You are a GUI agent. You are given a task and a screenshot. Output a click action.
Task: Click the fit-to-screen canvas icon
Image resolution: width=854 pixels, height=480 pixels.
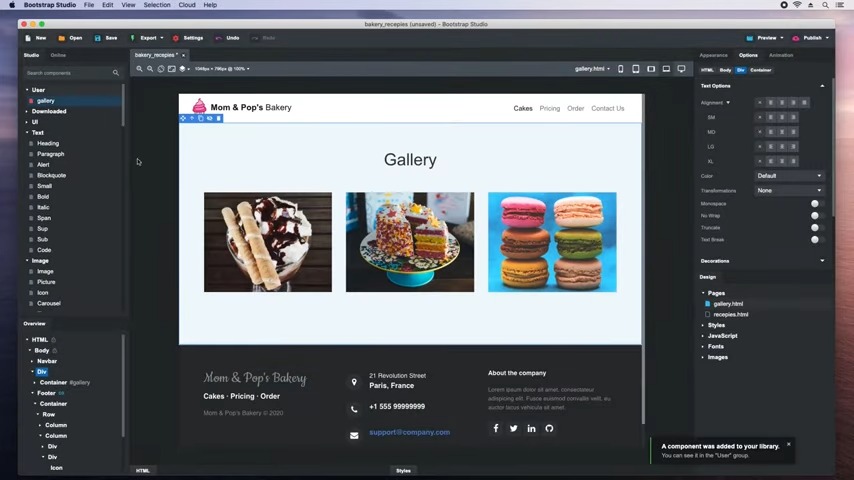coord(172,69)
